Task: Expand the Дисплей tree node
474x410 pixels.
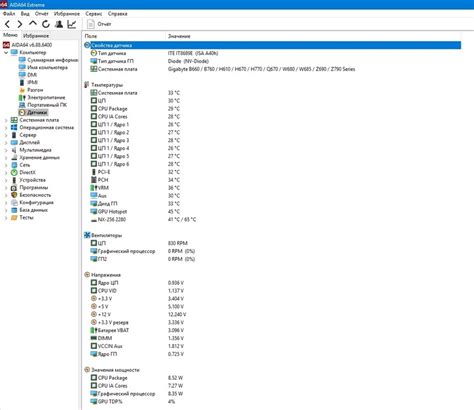Action: click(6, 143)
